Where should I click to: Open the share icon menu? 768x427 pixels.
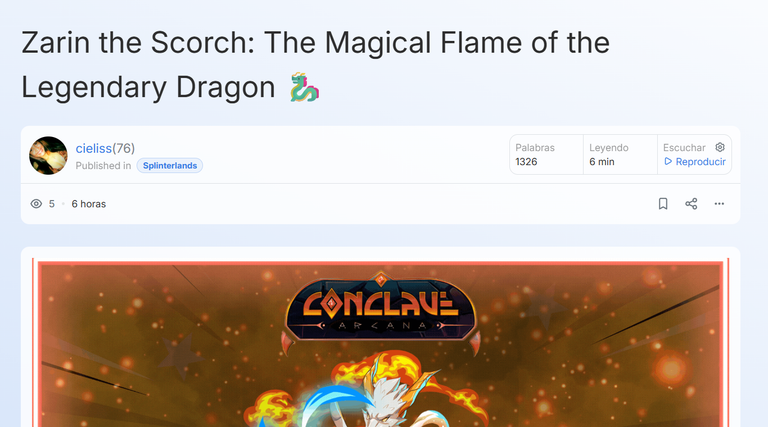(691, 204)
